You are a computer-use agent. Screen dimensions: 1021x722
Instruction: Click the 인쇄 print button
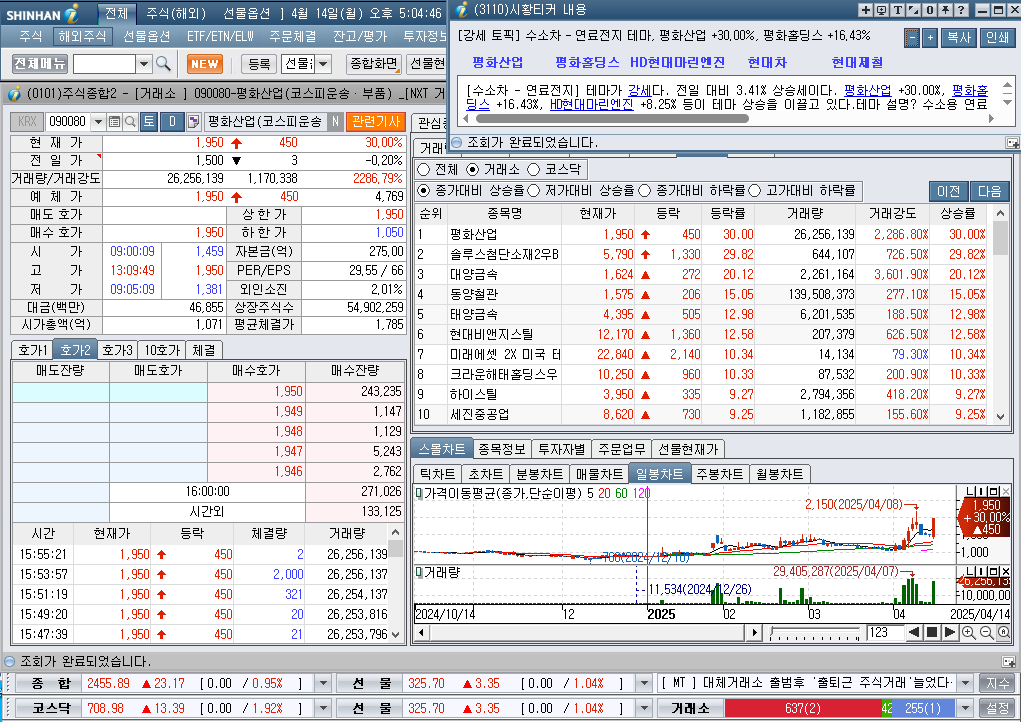click(x=997, y=38)
